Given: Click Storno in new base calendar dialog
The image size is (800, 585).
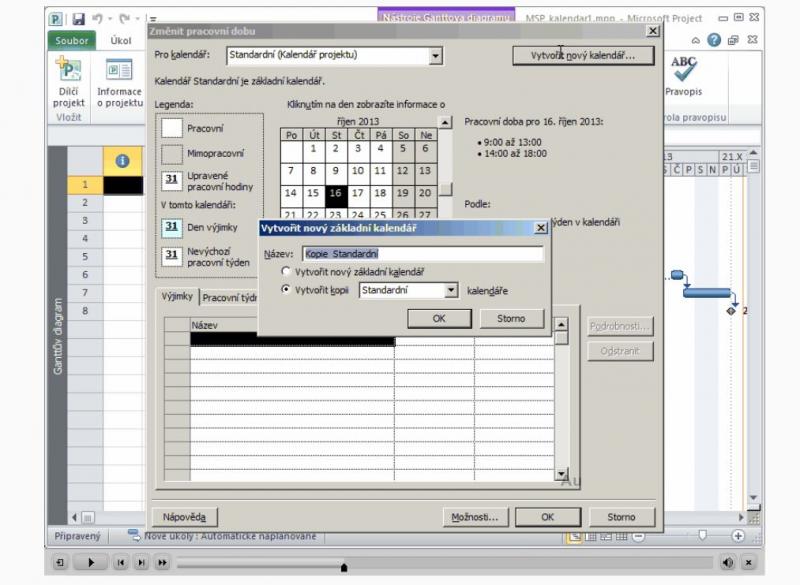Looking at the screenshot, I should tap(510, 318).
